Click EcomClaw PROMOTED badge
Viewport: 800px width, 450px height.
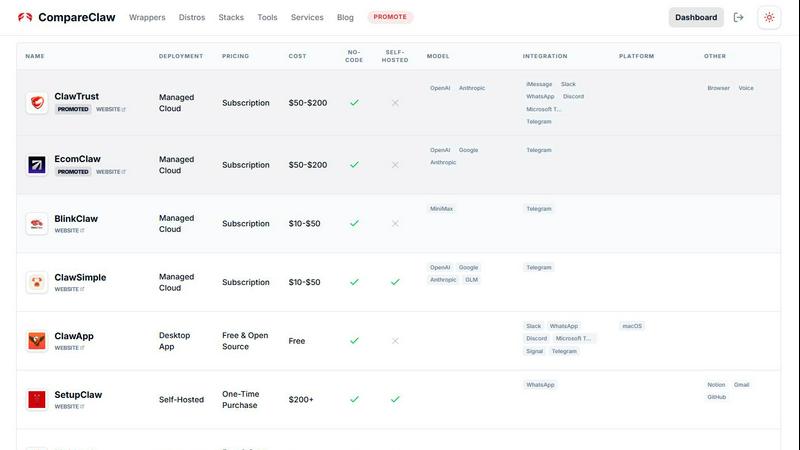pyautogui.click(x=73, y=172)
